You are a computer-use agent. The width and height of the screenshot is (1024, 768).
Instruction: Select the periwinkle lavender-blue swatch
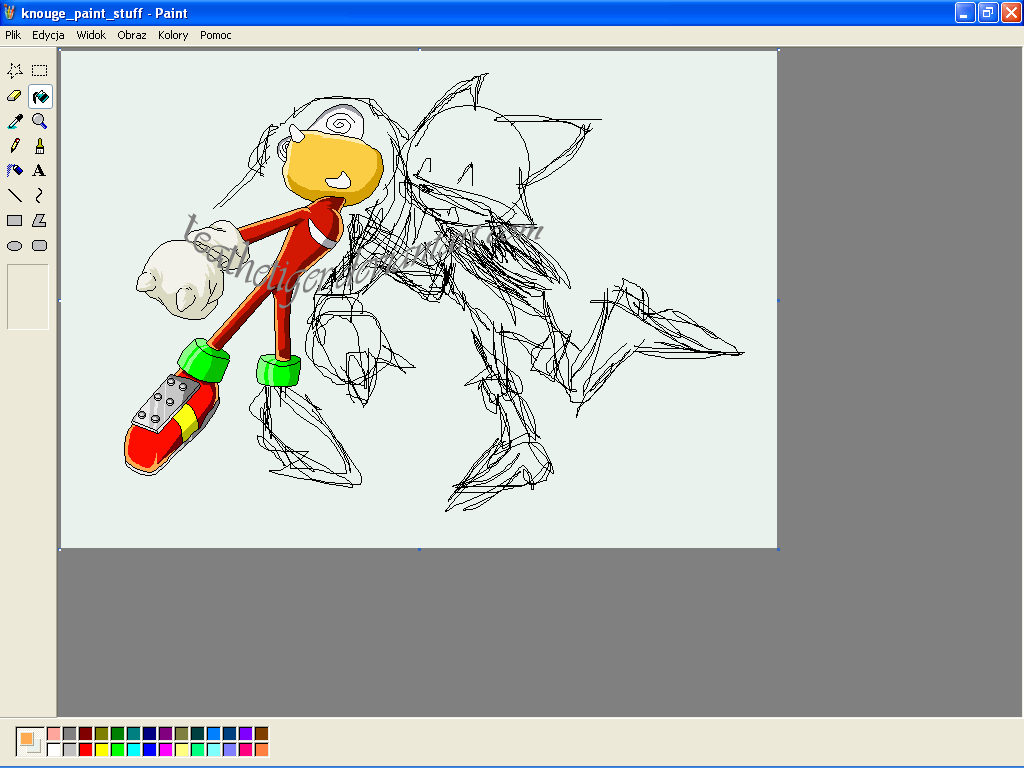230,750
